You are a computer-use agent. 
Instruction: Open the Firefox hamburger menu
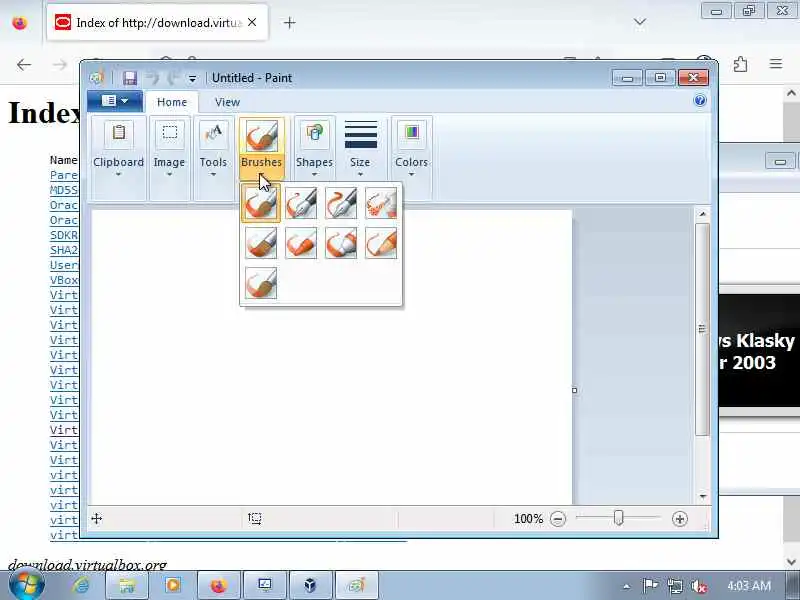[776, 64]
